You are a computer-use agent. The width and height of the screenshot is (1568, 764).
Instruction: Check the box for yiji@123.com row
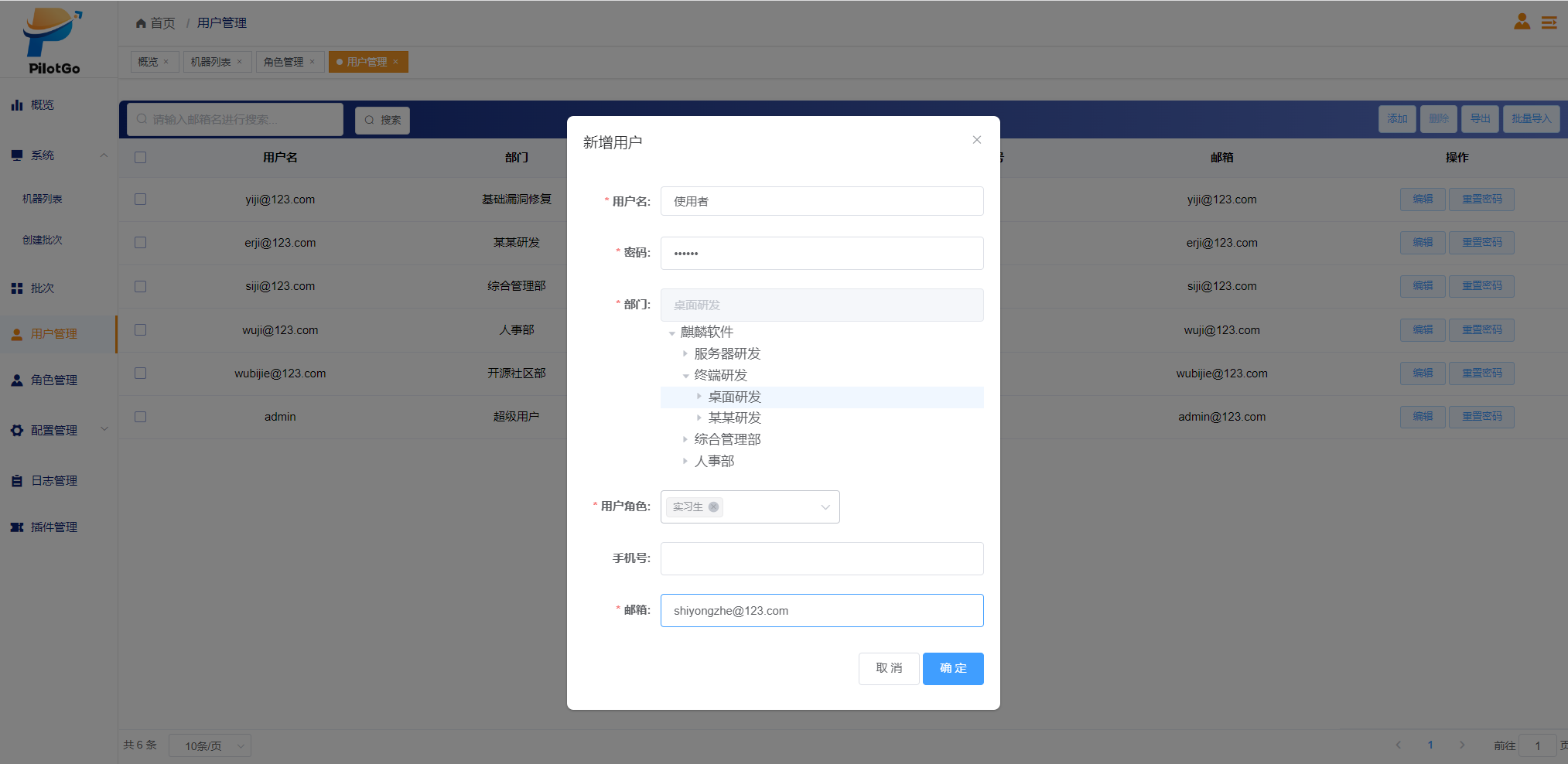pyautogui.click(x=140, y=200)
